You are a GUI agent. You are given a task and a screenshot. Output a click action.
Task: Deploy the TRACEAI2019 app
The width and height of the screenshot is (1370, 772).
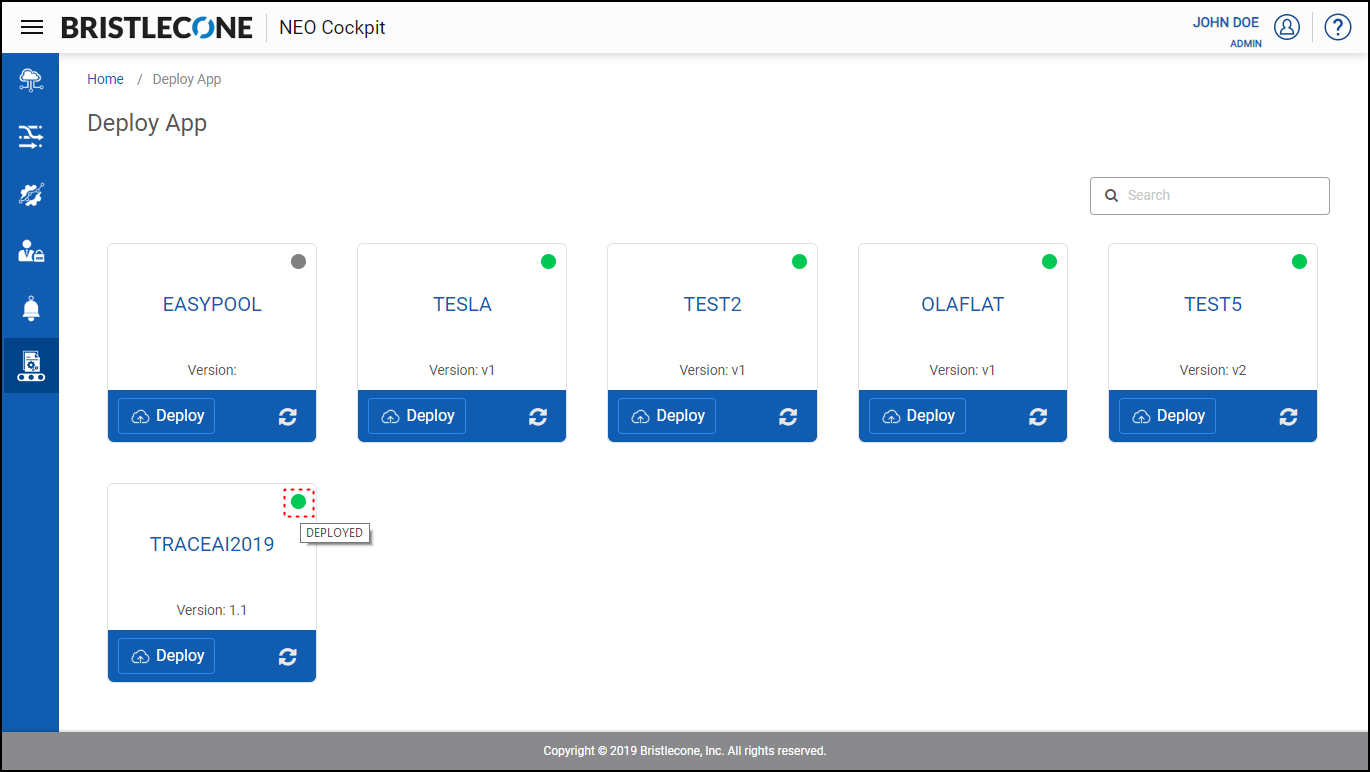point(166,656)
